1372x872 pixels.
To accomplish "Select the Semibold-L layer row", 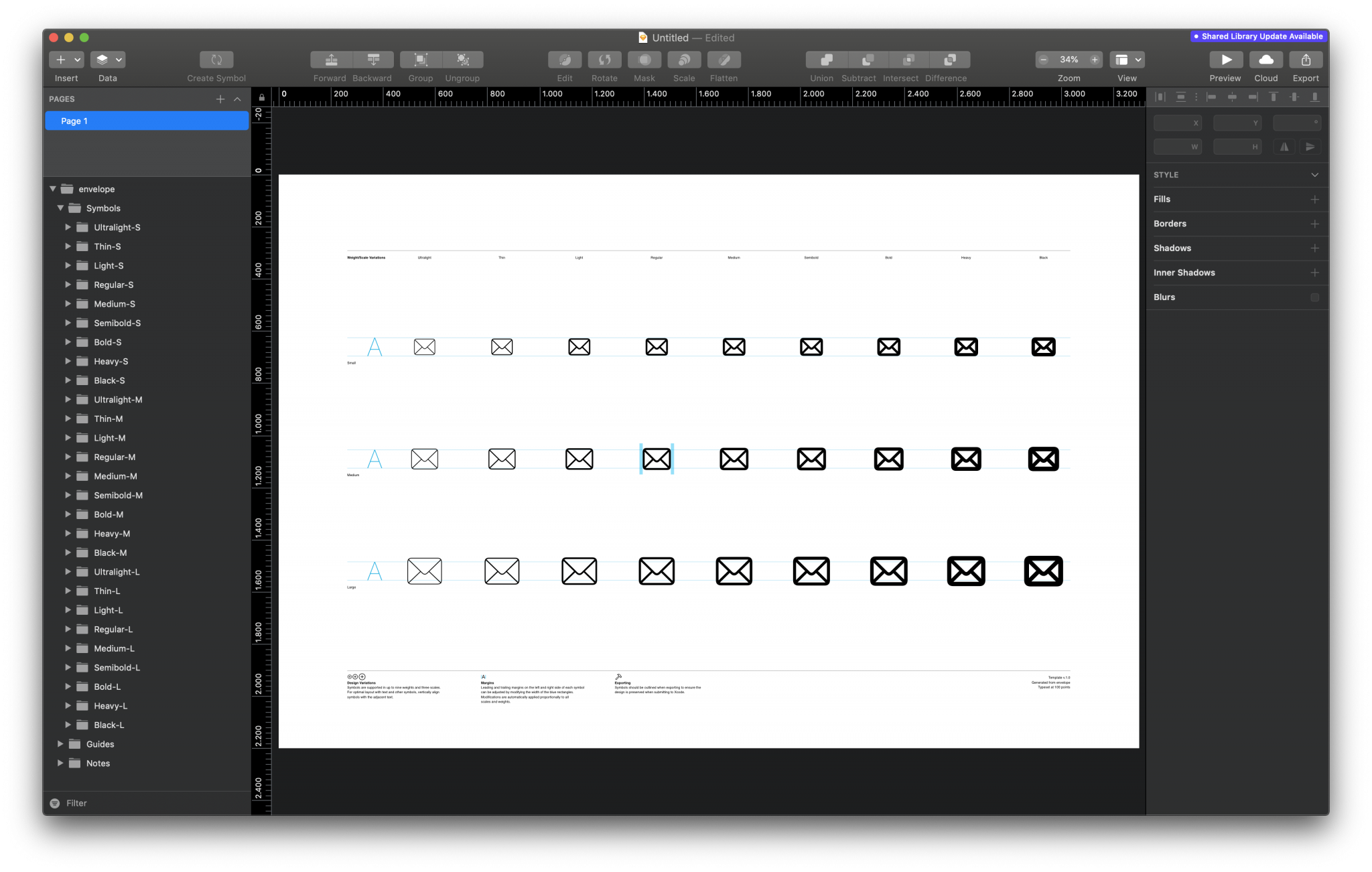I will [x=147, y=668].
